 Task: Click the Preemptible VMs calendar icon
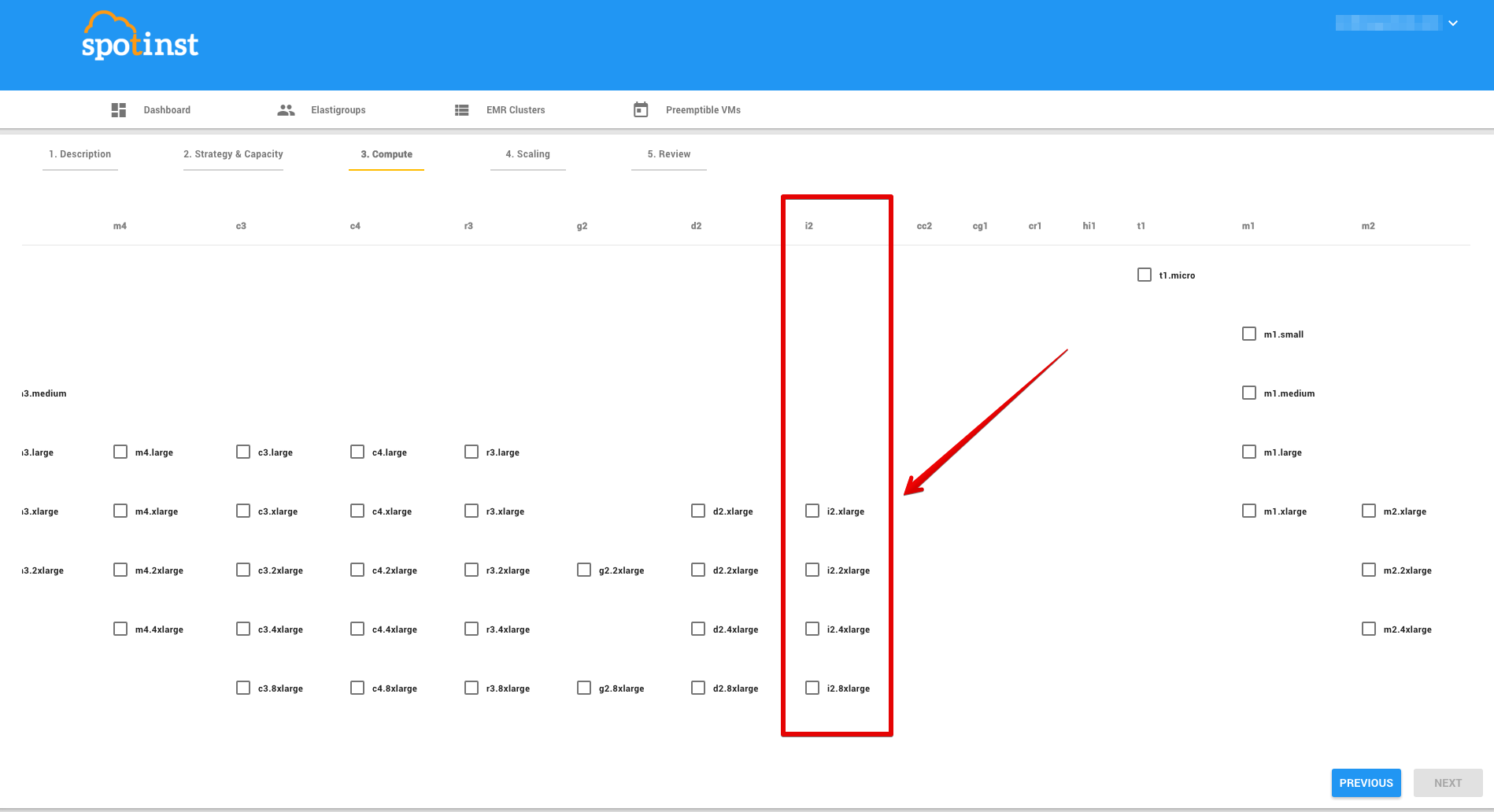pyautogui.click(x=641, y=110)
